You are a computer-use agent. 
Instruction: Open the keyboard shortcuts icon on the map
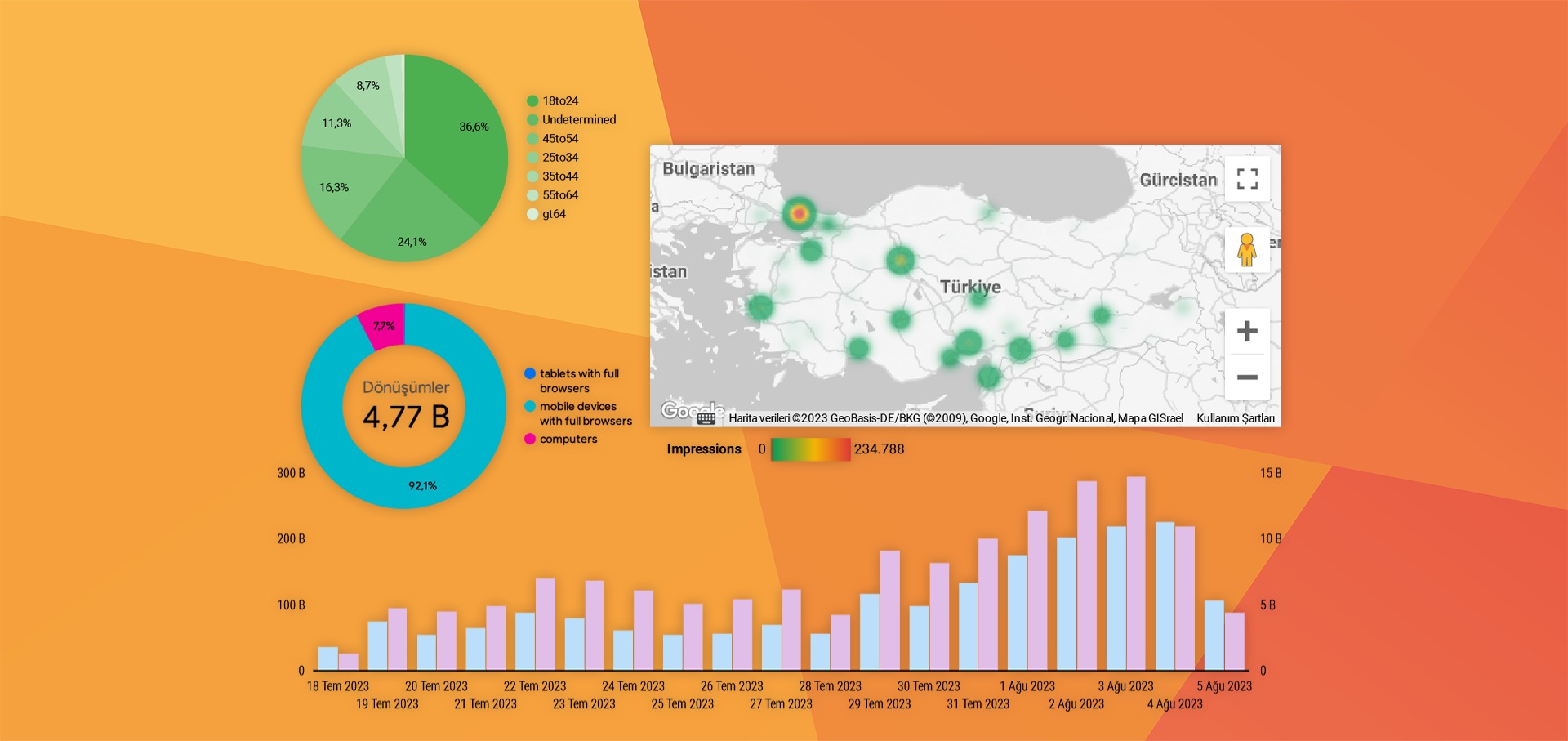click(706, 418)
